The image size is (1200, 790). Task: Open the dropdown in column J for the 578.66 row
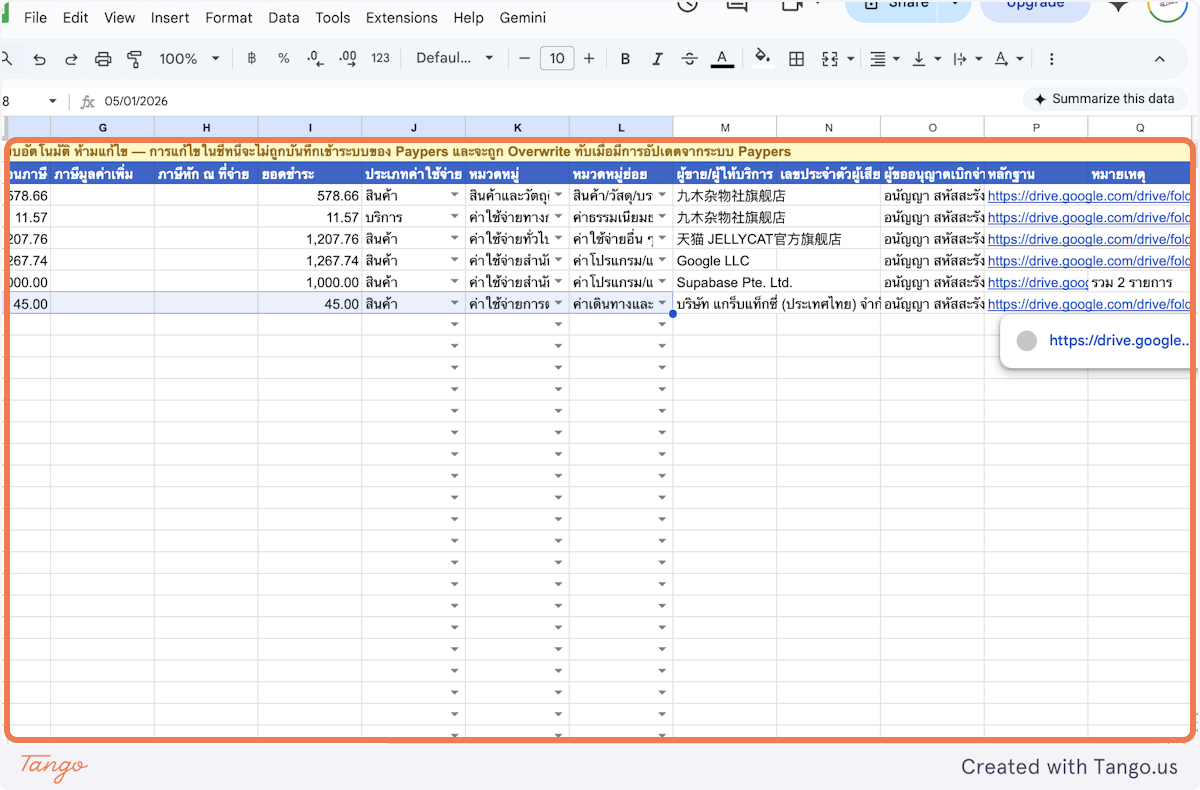pos(455,196)
